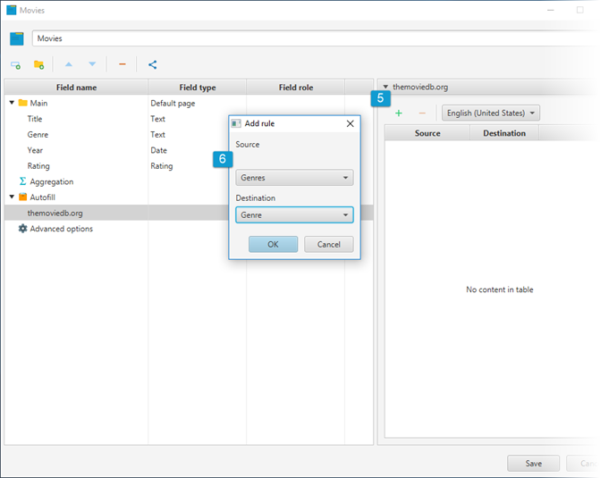Move field up with arrow icon
600x478 pixels.
68,64
